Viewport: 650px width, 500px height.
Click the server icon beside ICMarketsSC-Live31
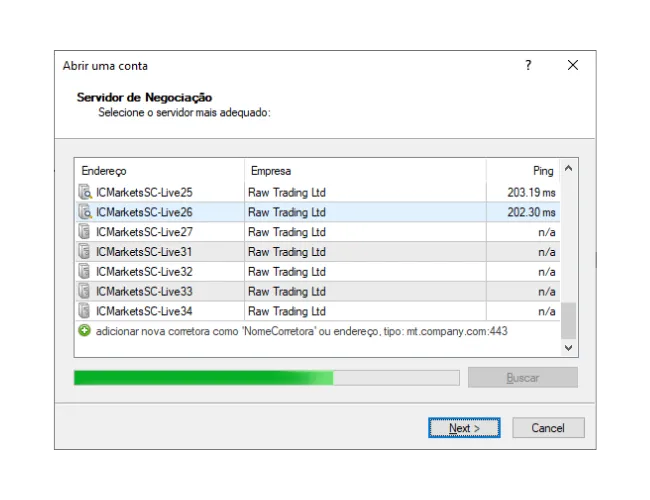[x=85, y=252]
